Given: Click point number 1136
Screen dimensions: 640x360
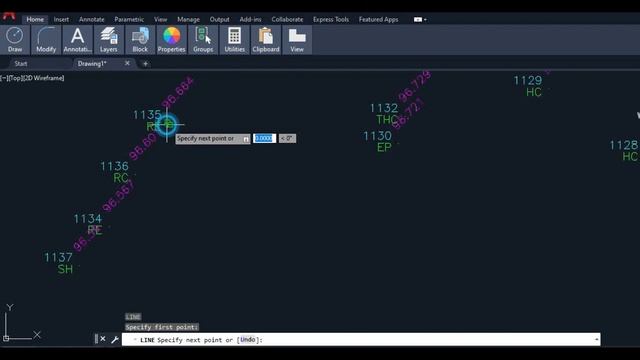Looking at the screenshot, I should coord(114,166).
